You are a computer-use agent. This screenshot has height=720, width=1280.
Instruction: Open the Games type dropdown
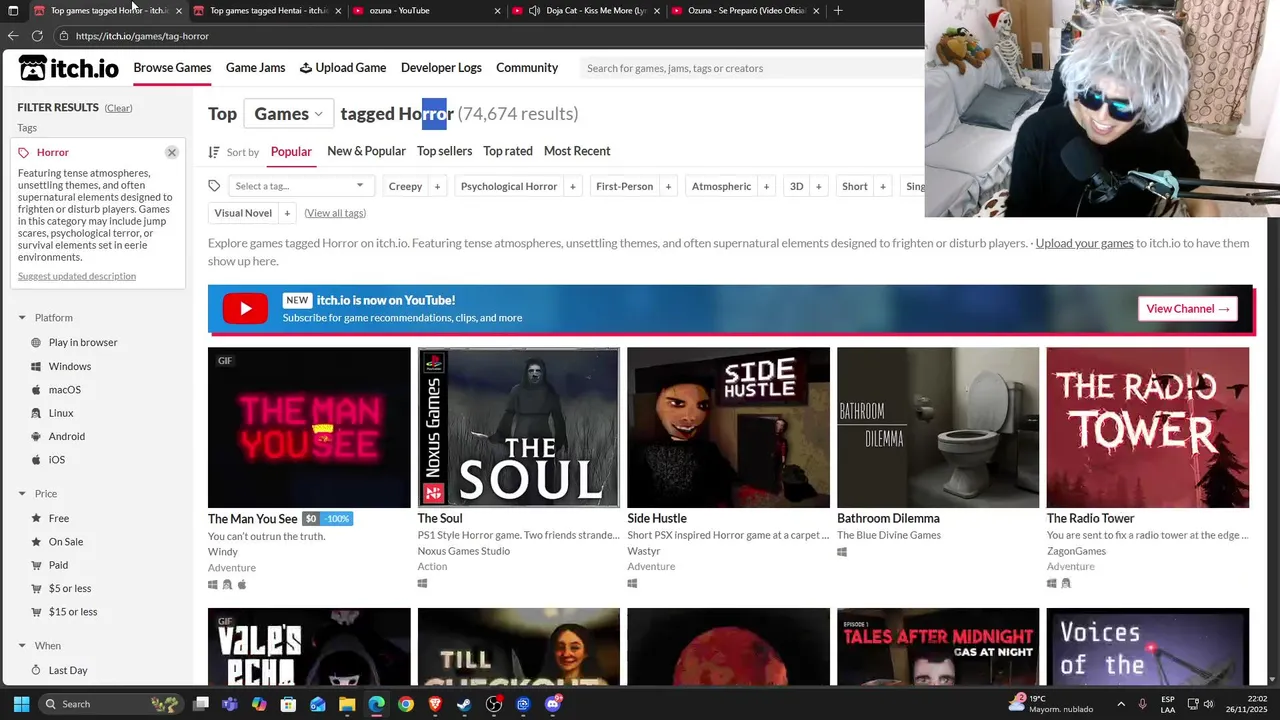[288, 114]
